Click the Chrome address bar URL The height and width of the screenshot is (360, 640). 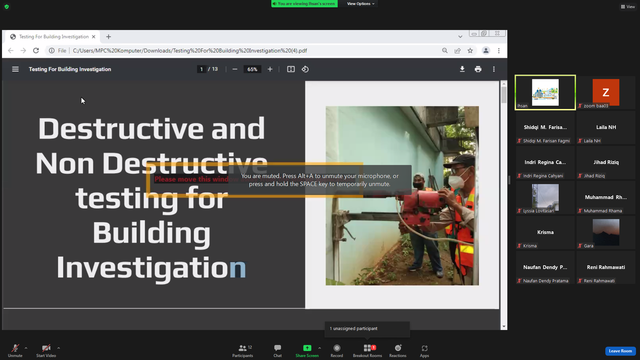pyautogui.click(x=190, y=51)
